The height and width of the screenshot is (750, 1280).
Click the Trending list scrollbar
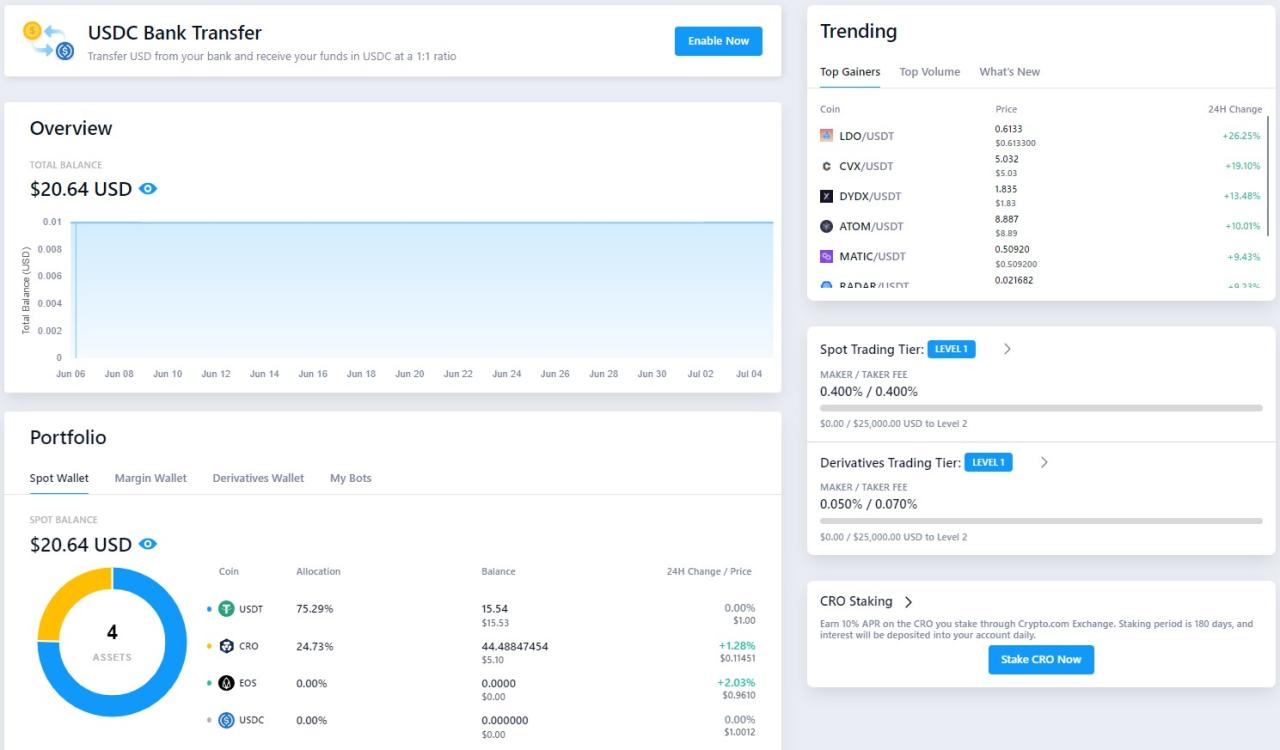pos(1267,175)
